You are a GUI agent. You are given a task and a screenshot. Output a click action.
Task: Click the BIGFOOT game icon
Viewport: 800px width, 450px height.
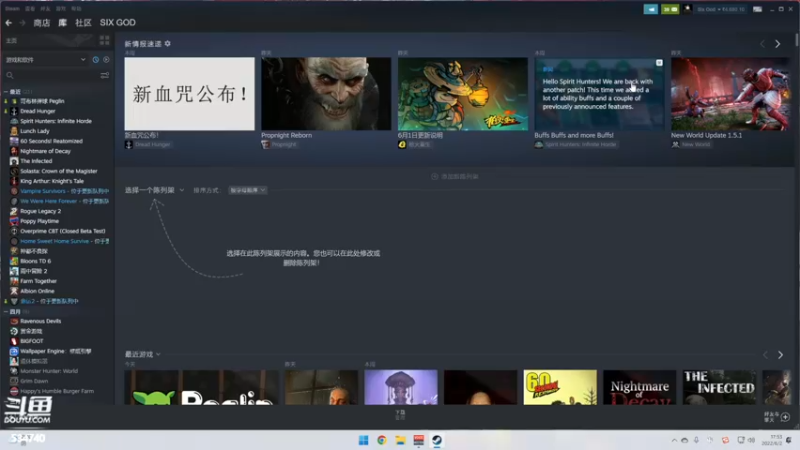click(14, 341)
